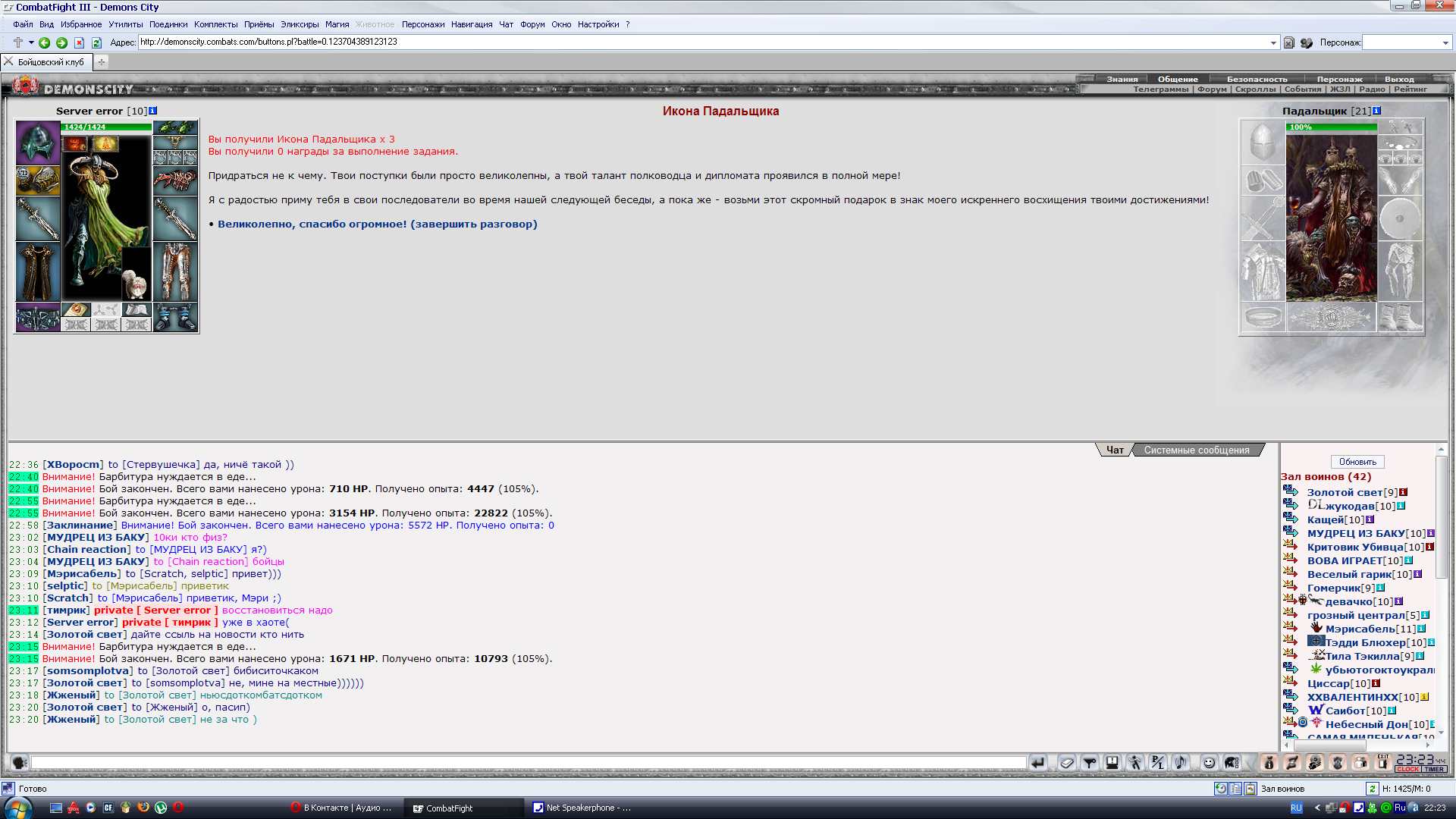Click the green refresh icon beside H: 1425/M: 0
Screen dimensions: 1456x819
click(x=1373, y=789)
